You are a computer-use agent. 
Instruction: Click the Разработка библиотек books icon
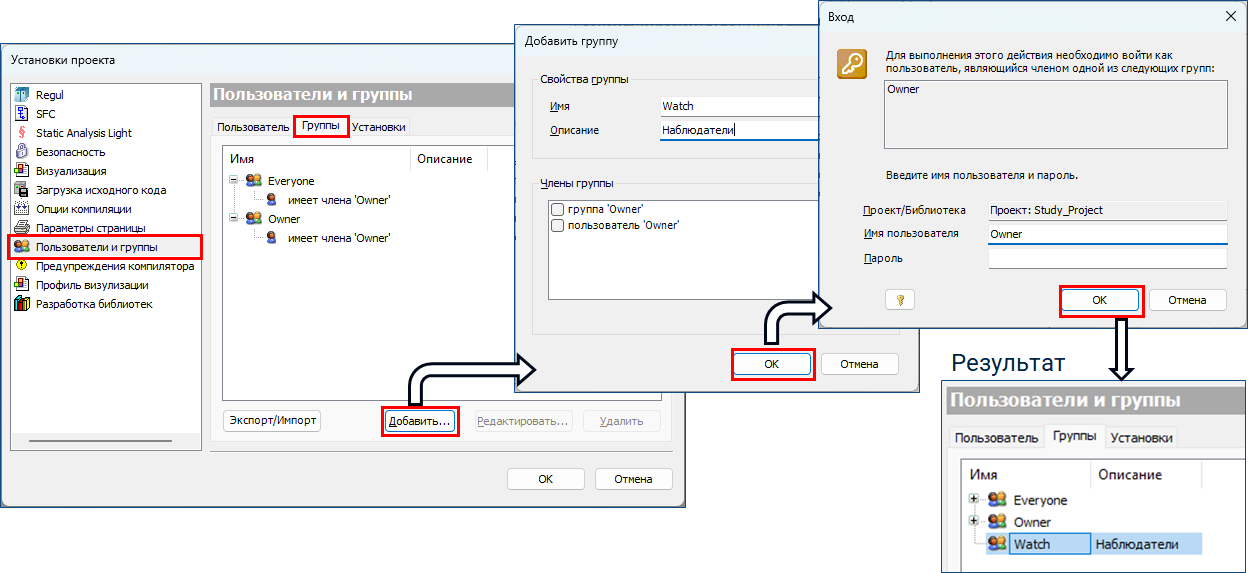(21, 304)
